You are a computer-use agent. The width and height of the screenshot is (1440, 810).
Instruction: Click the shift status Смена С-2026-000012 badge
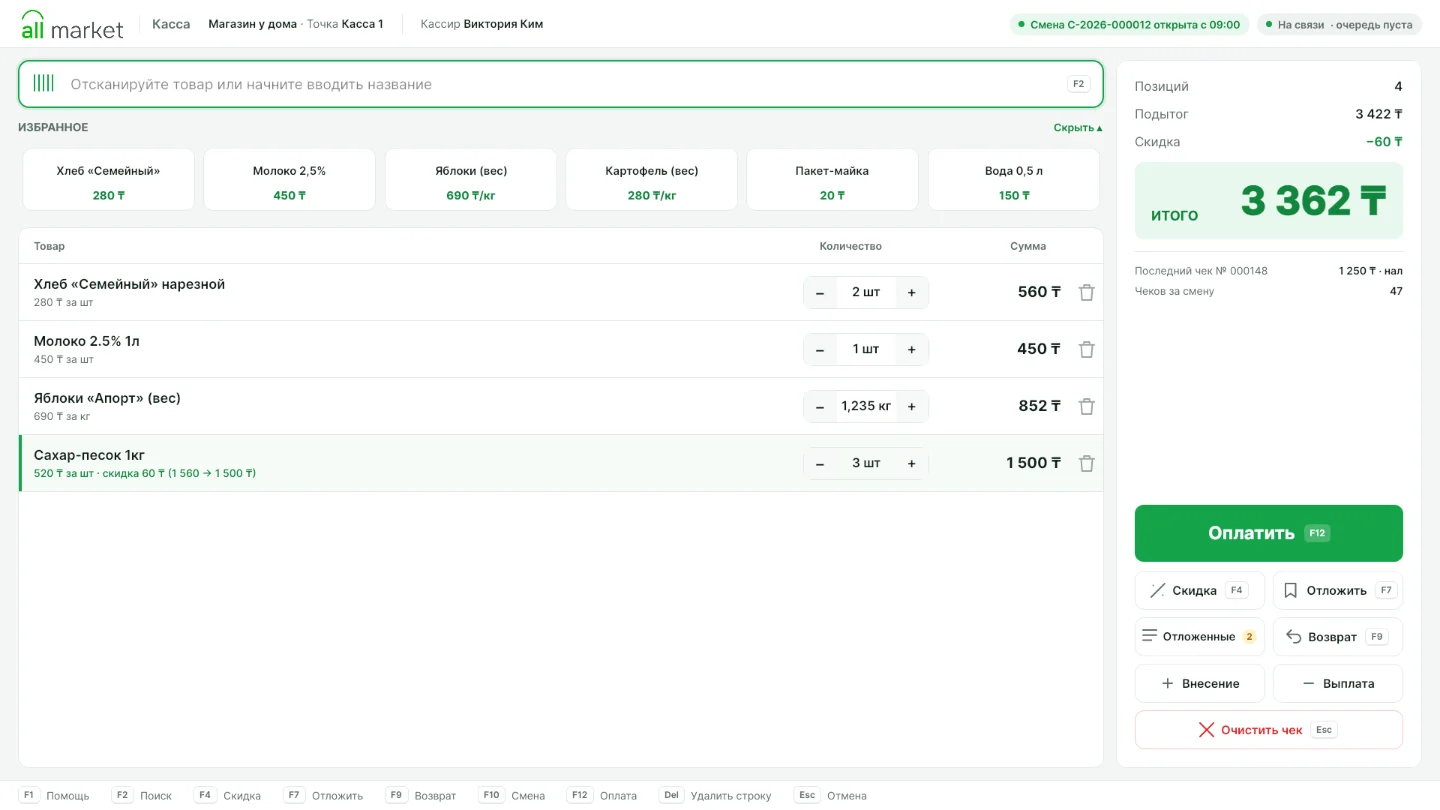click(x=1129, y=25)
